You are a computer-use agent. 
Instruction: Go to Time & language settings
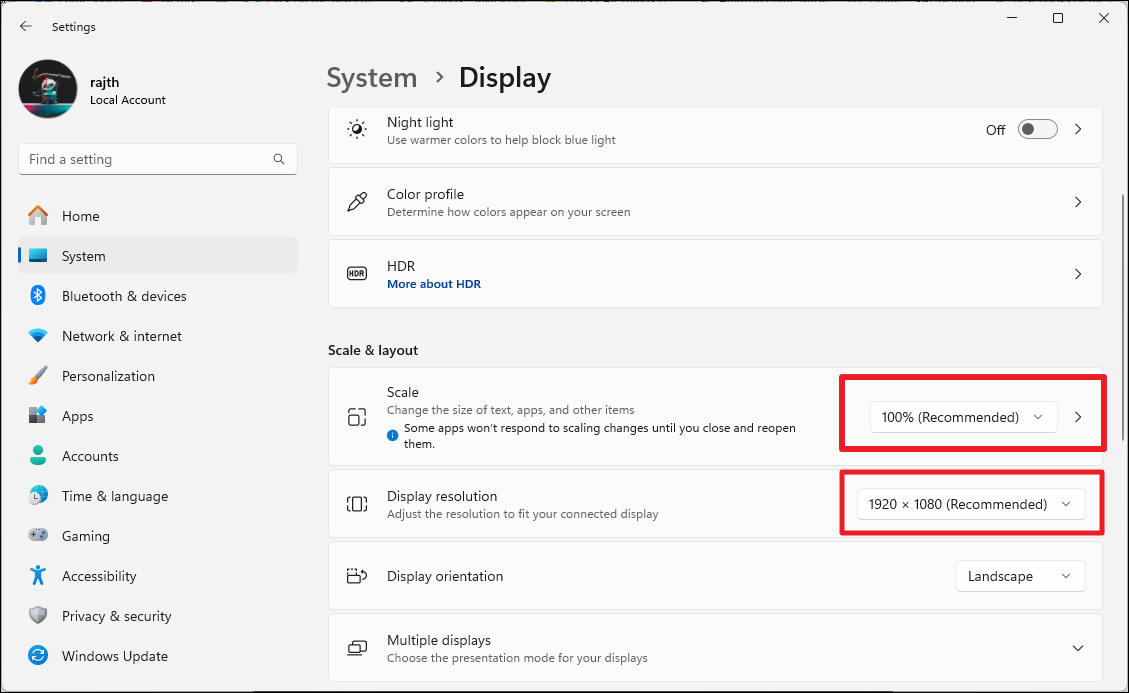pyautogui.click(x=114, y=496)
